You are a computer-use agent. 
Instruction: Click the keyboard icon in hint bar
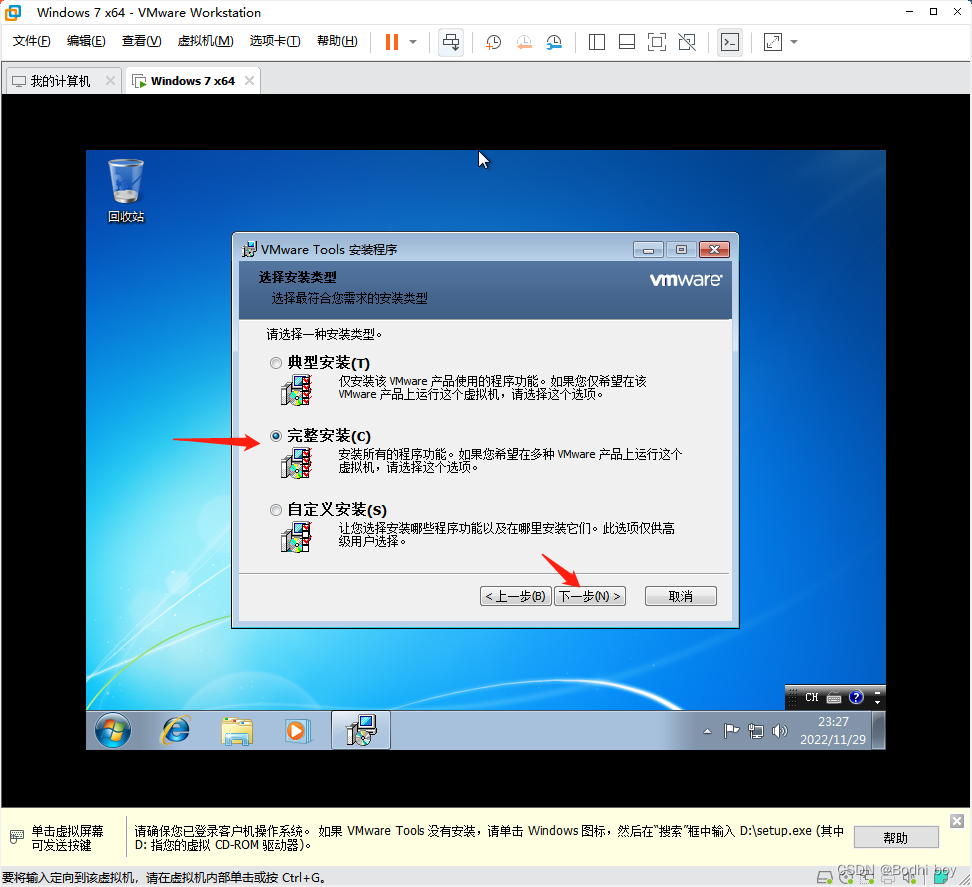tap(17, 837)
